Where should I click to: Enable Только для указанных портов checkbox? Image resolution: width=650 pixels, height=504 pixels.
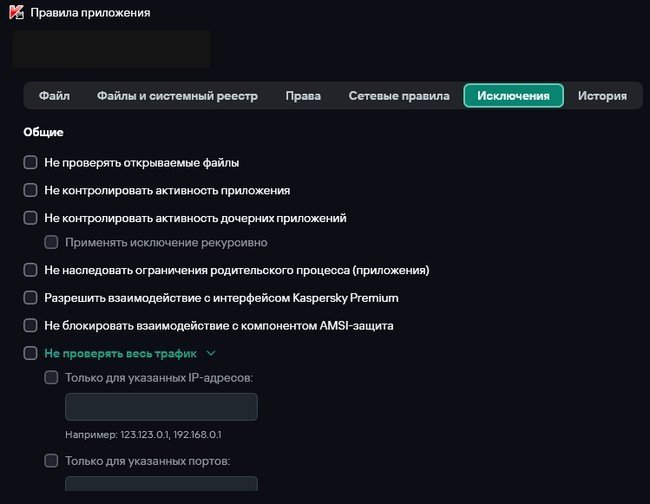click(x=52, y=461)
